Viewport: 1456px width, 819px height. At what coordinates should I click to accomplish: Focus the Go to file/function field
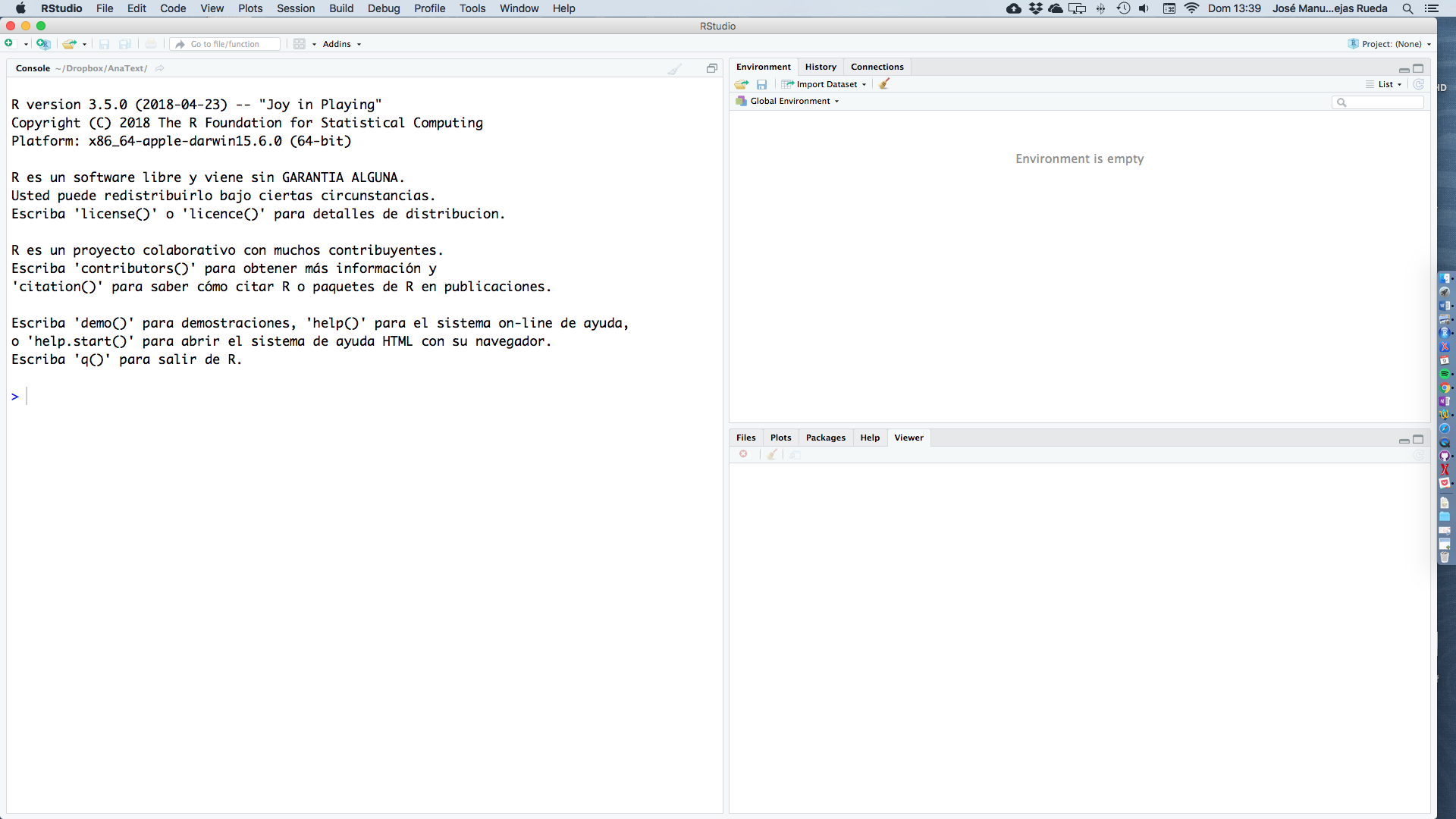point(226,44)
